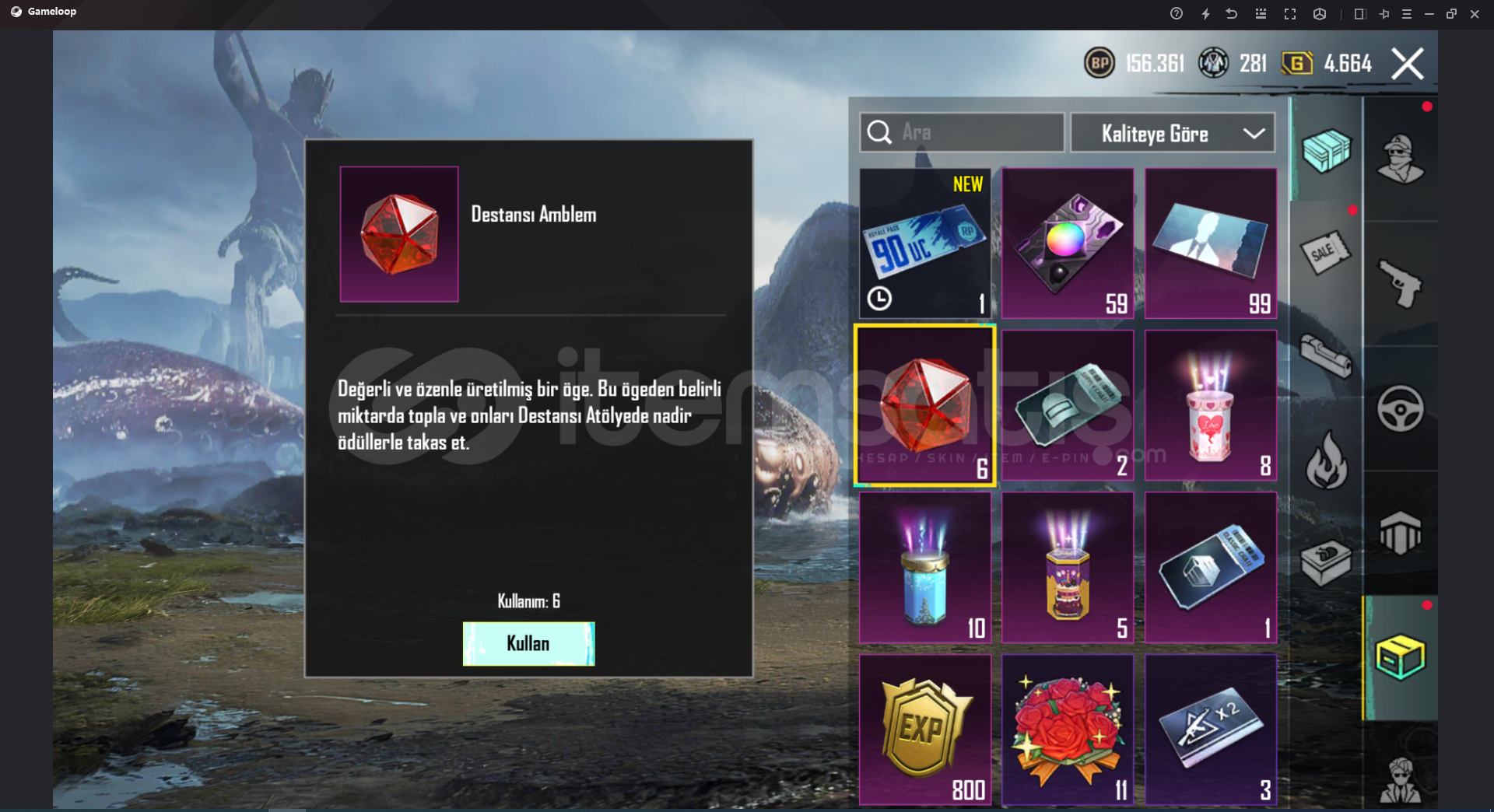Click the BP coin currency icon
The image size is (1494, 812).
coord(1099,63)
